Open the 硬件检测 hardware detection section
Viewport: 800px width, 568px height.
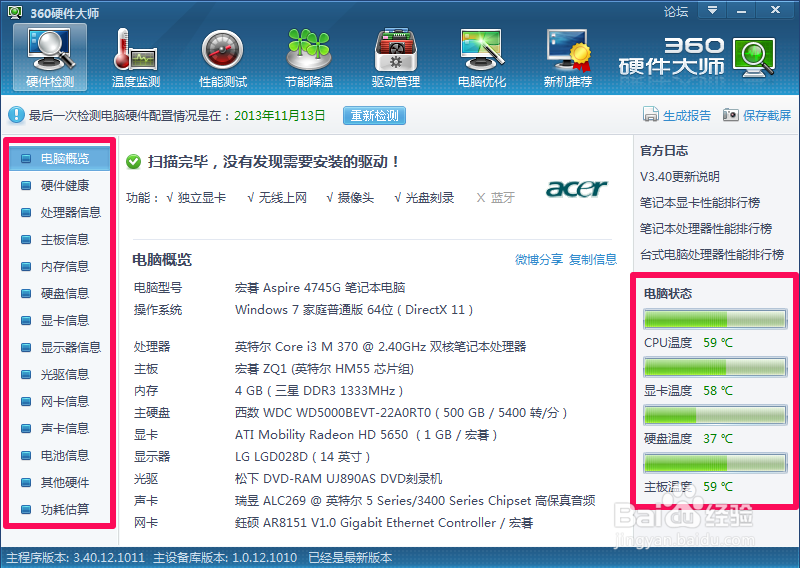50,57
